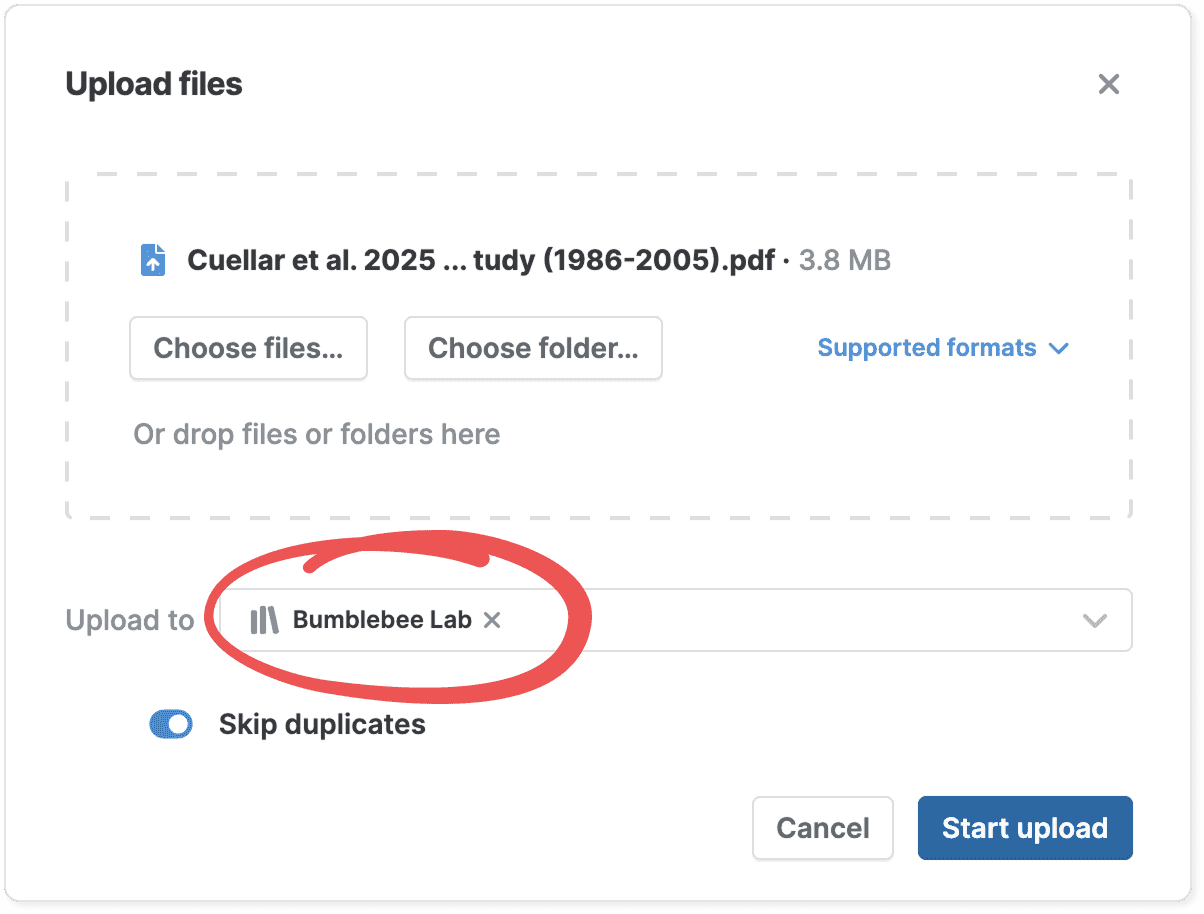Toggle the Skip duplicates switch
This screenshot has height=914, width=1204.
(171, 725)
